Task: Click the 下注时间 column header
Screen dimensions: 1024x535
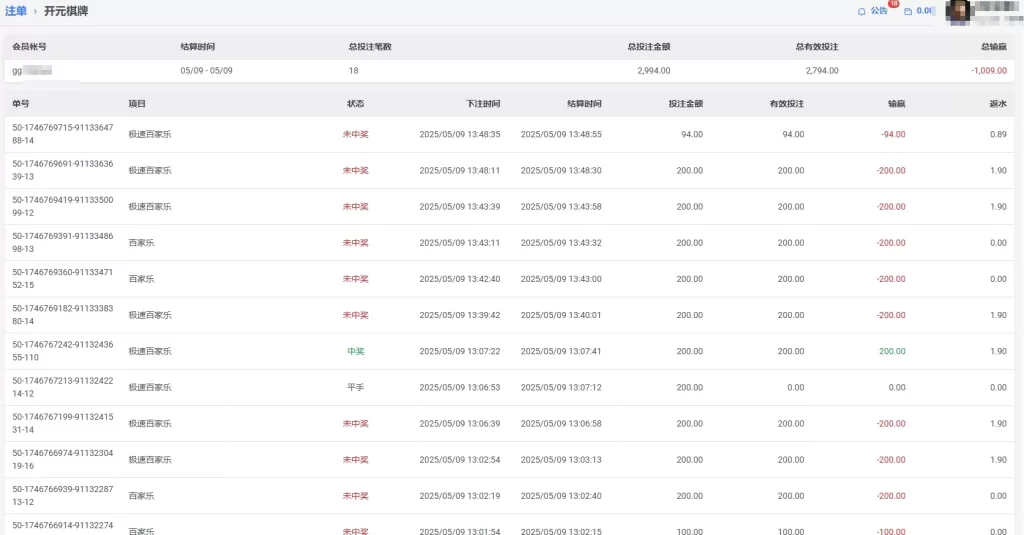Action: click(483, 103)
